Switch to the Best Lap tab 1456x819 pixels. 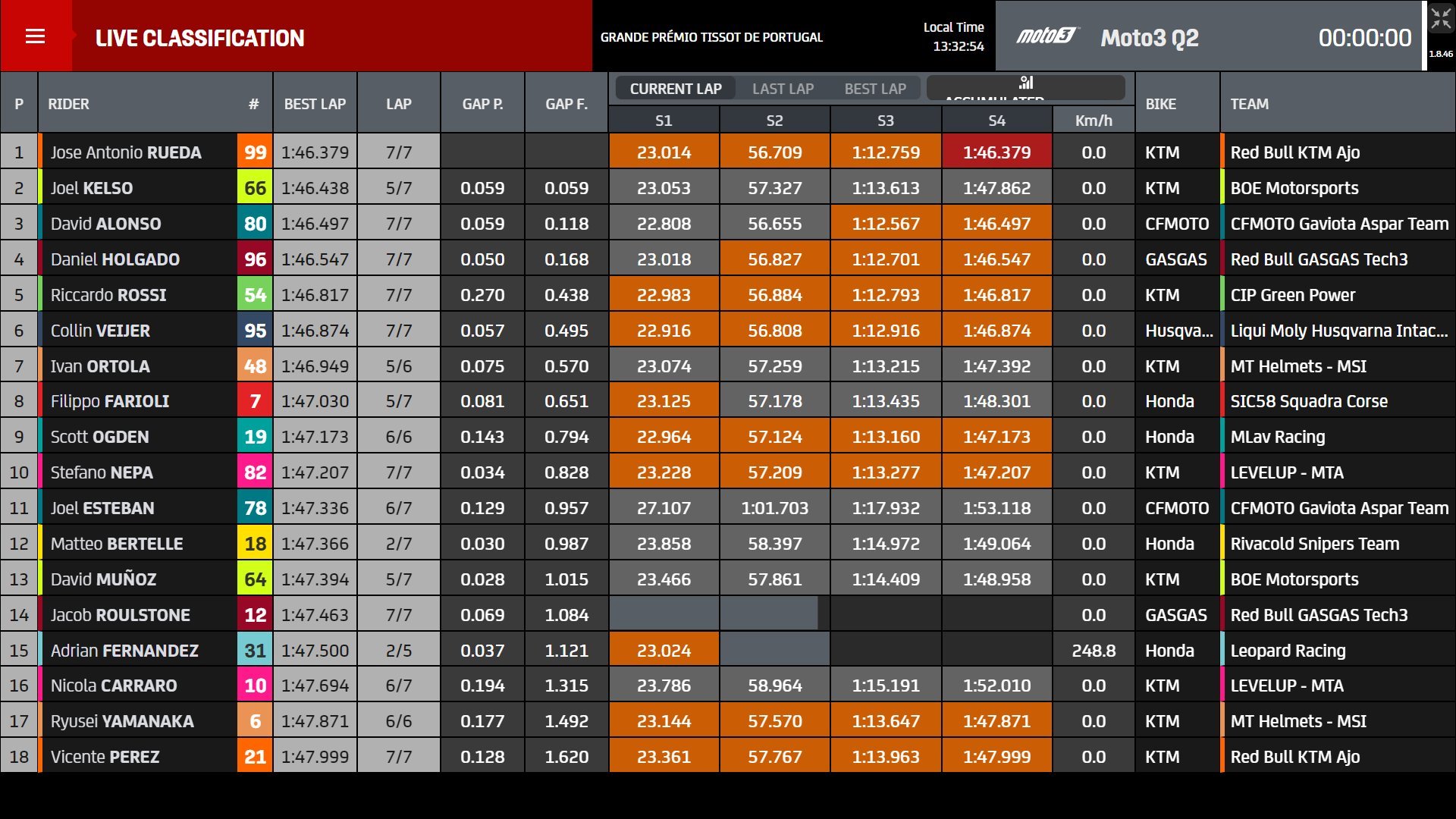tap(875, 89)
